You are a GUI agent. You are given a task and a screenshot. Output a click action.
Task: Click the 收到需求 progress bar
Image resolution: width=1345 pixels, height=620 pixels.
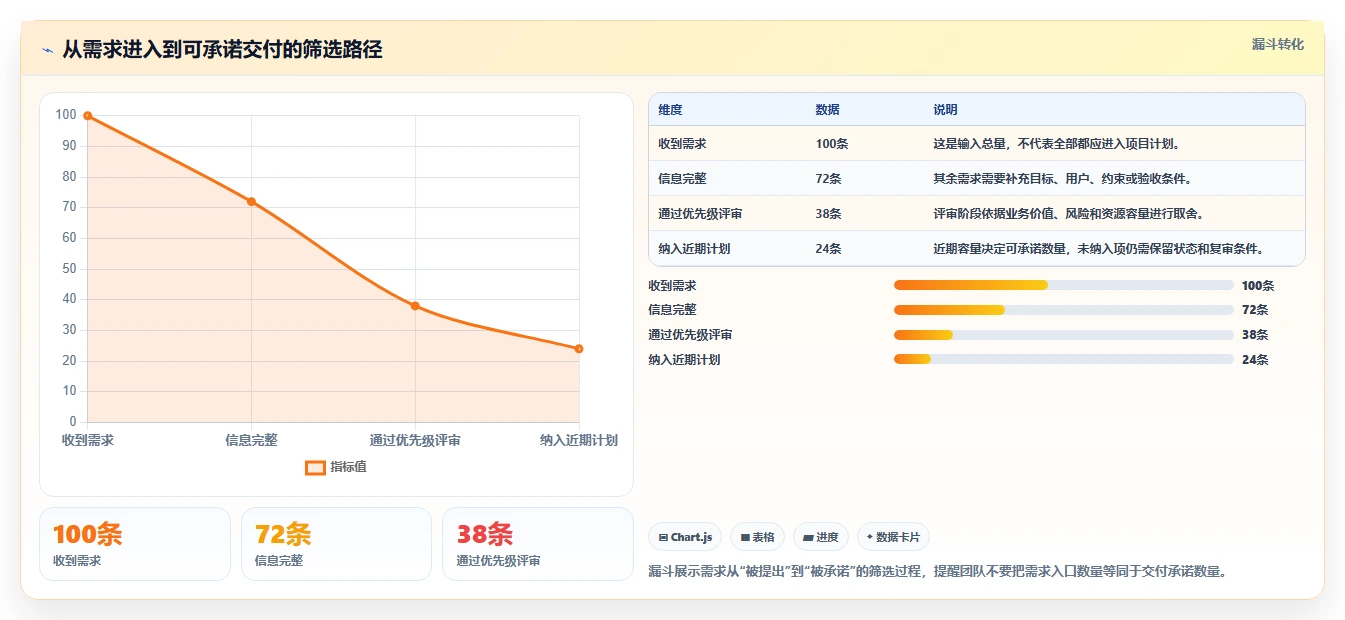pos(1063,285)
